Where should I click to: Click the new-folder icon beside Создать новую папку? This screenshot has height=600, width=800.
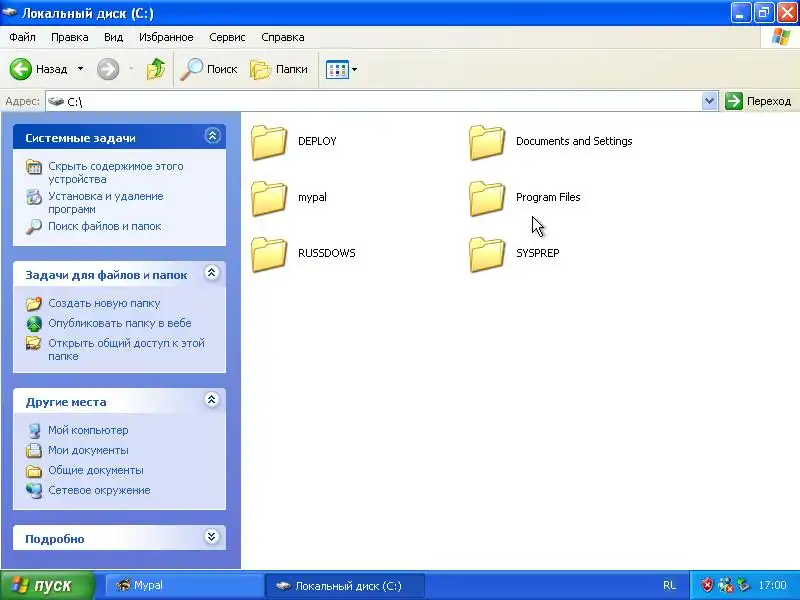click(34, 304)
